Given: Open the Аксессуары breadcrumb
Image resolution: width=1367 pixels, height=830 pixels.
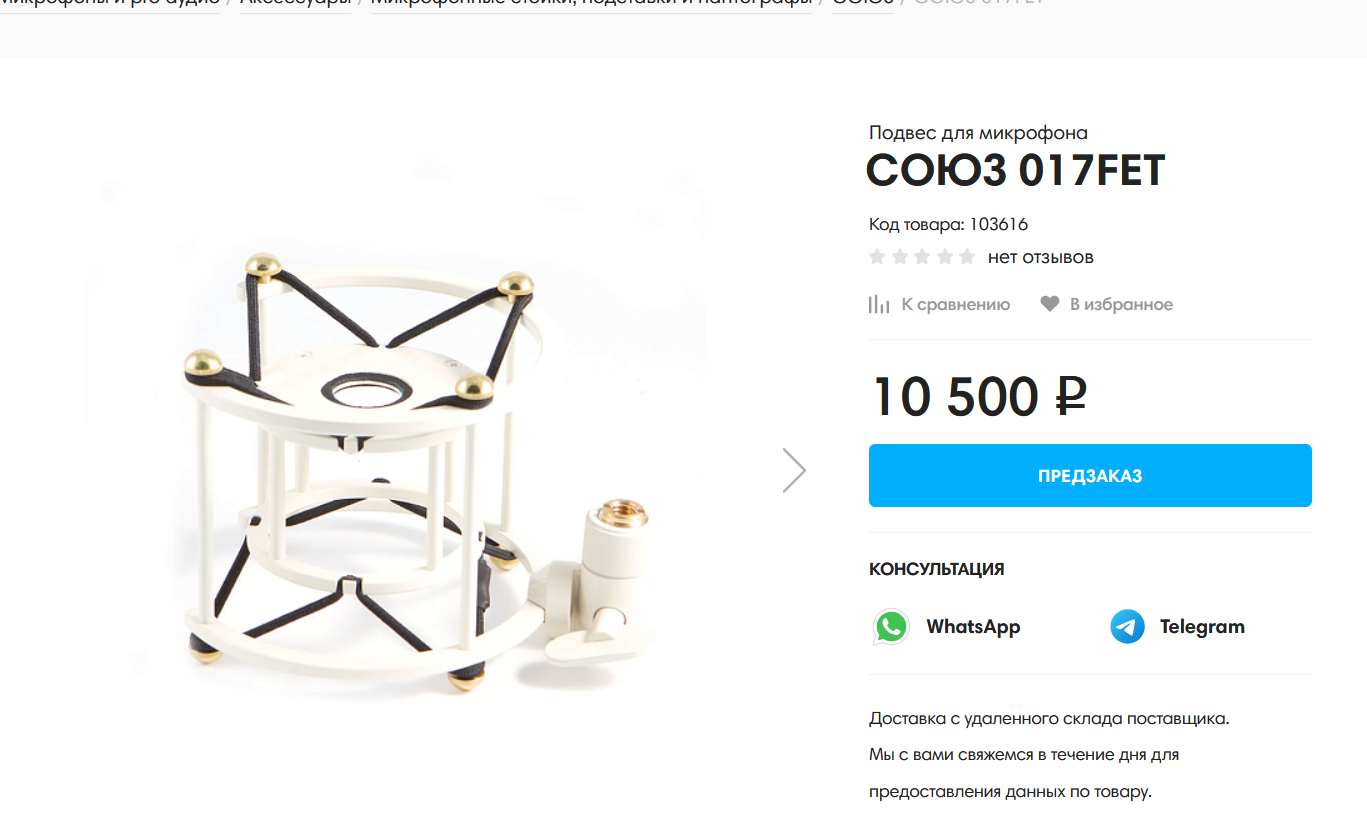Looking at the screenshot, I should pos(295,4).
